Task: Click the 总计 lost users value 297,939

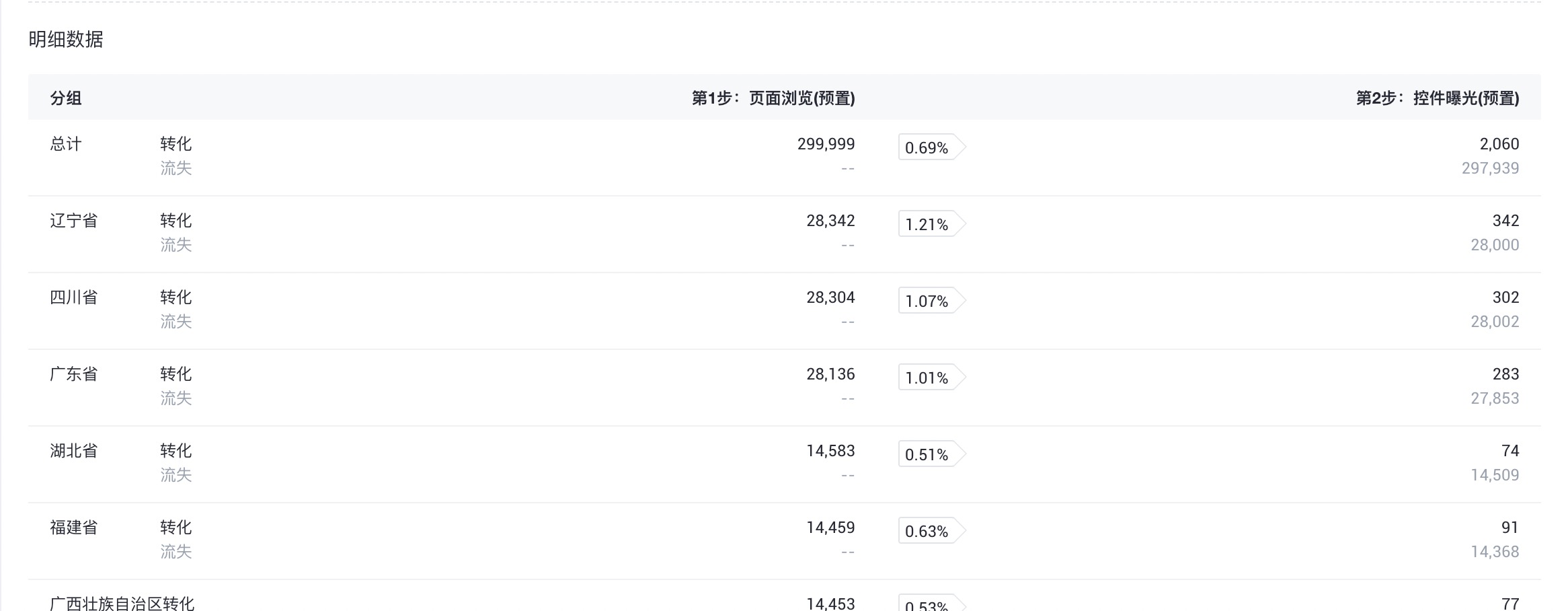Action: (x=1490, y=168)
